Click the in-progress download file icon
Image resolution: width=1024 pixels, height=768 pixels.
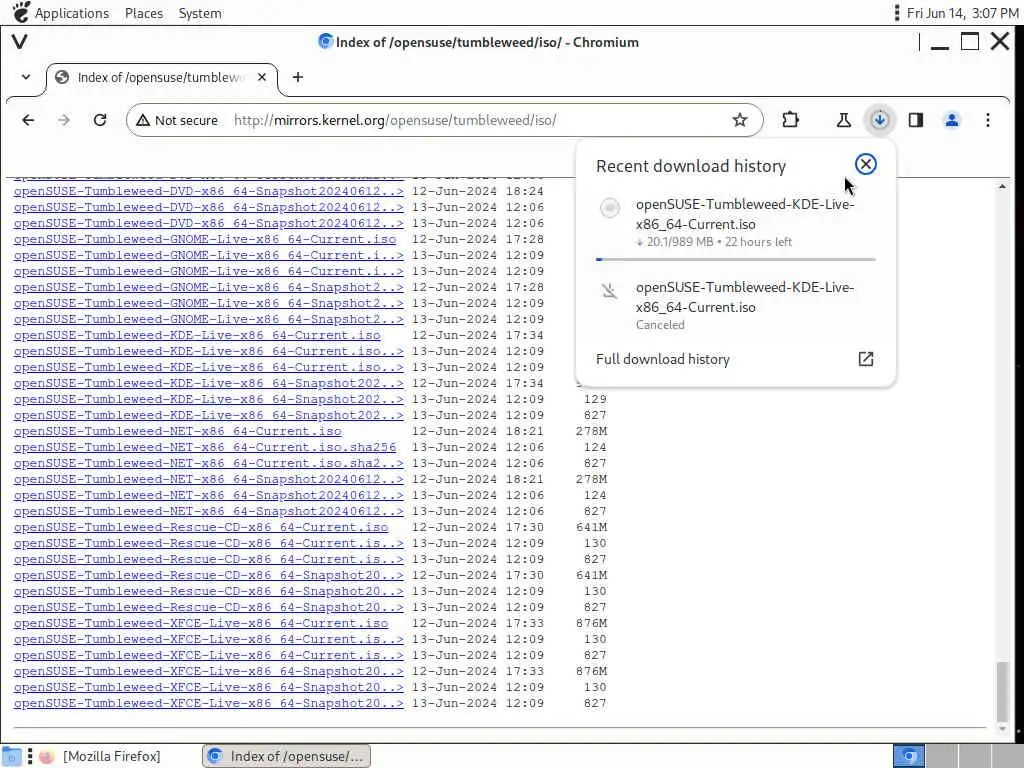coord(610,208)
